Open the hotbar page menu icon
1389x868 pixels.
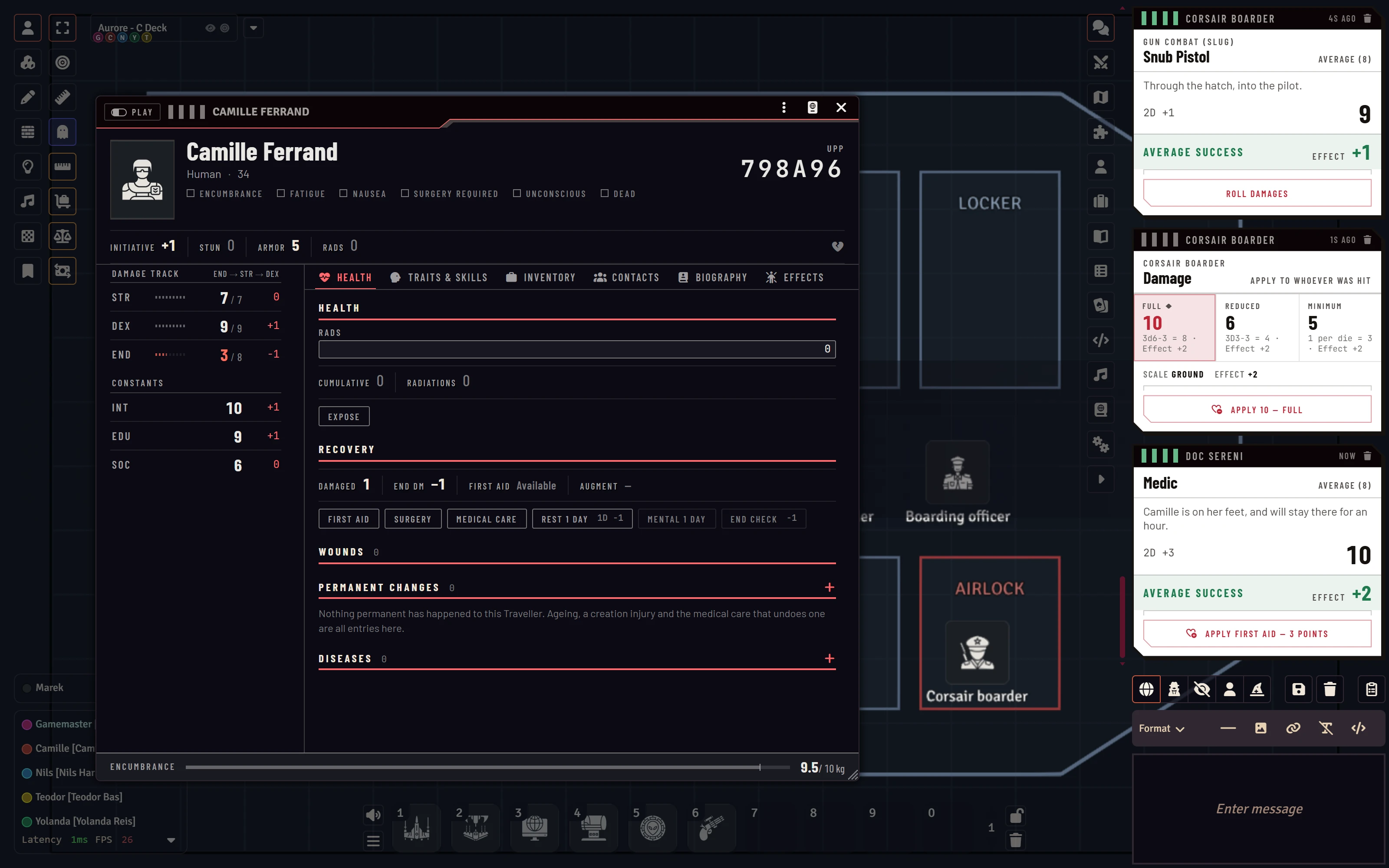click(373, 841)
